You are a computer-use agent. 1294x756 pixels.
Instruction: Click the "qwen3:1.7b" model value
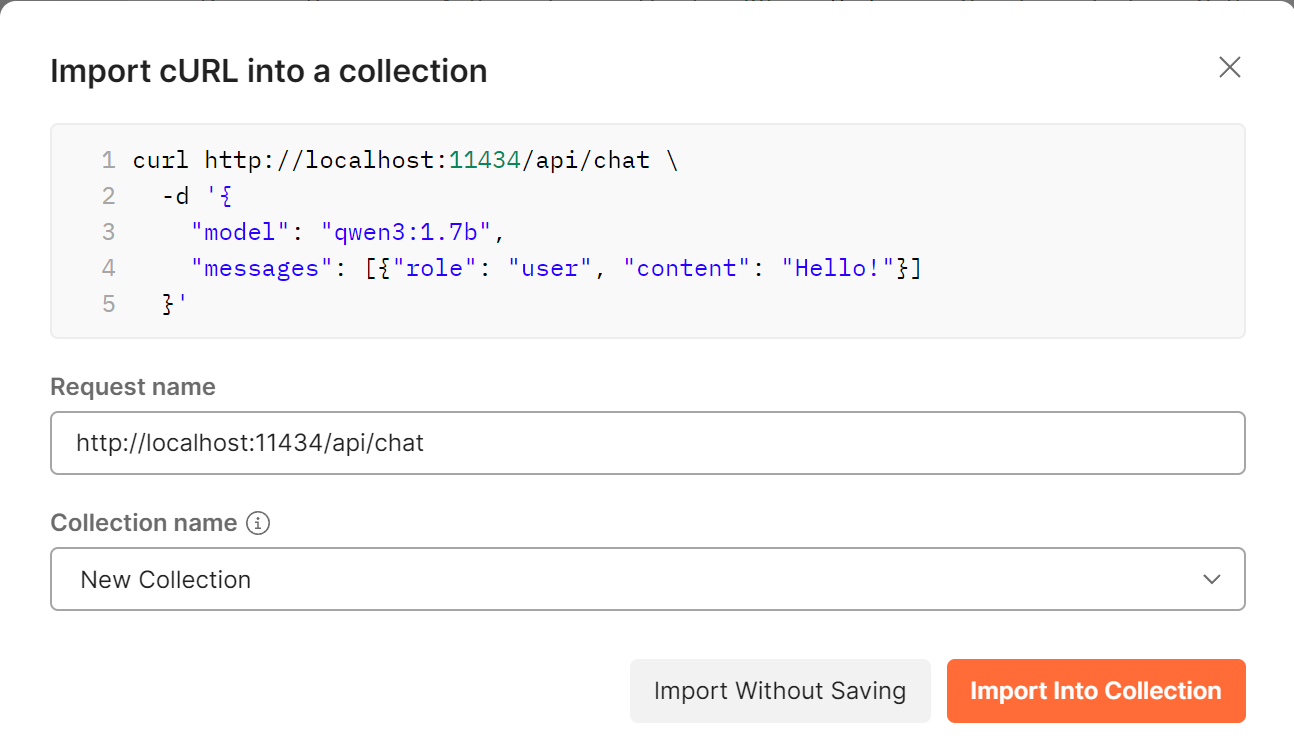click(x=407, y=232)
